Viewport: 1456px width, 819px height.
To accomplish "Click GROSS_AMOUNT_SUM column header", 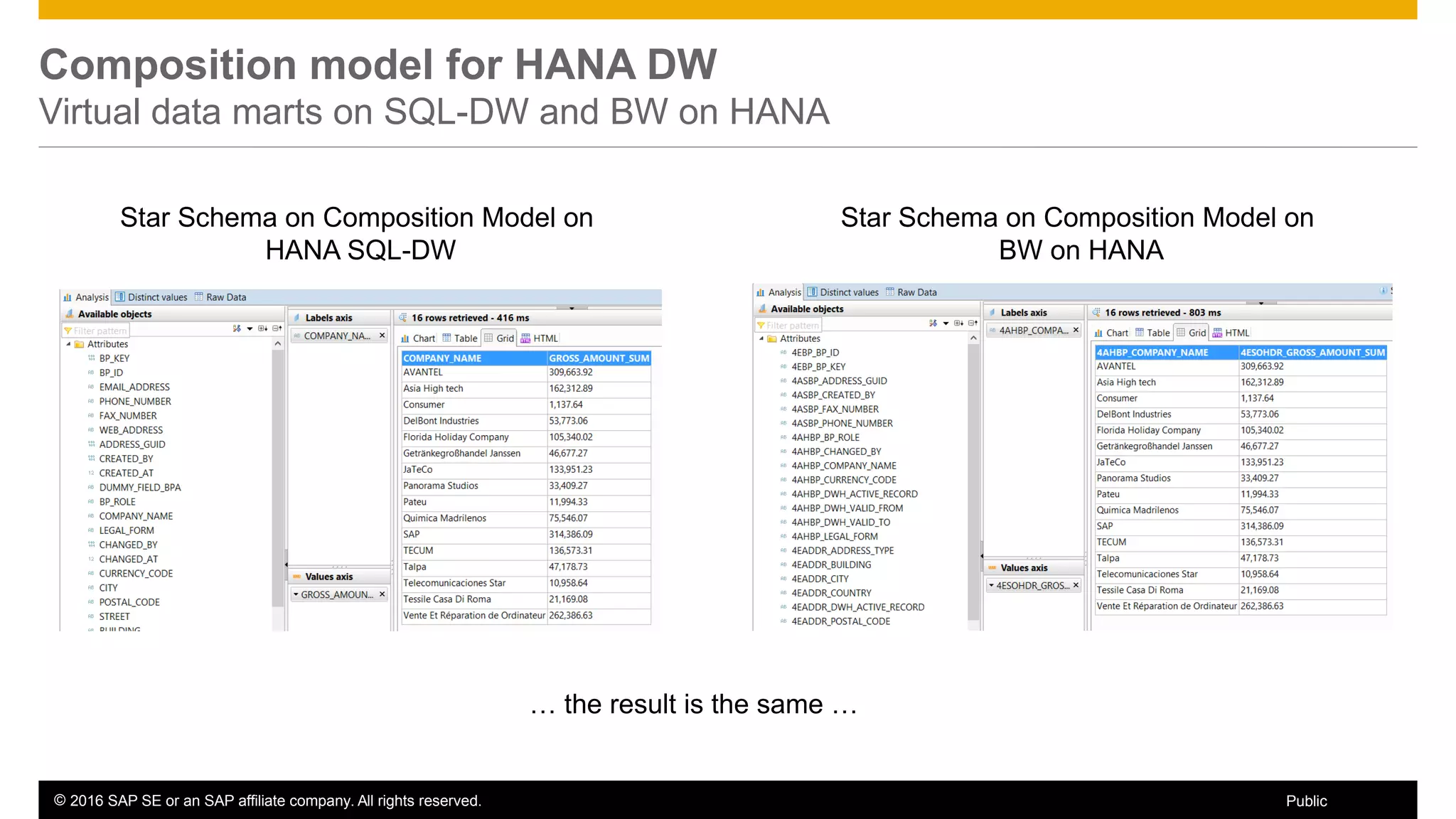I will pos(599,358).
